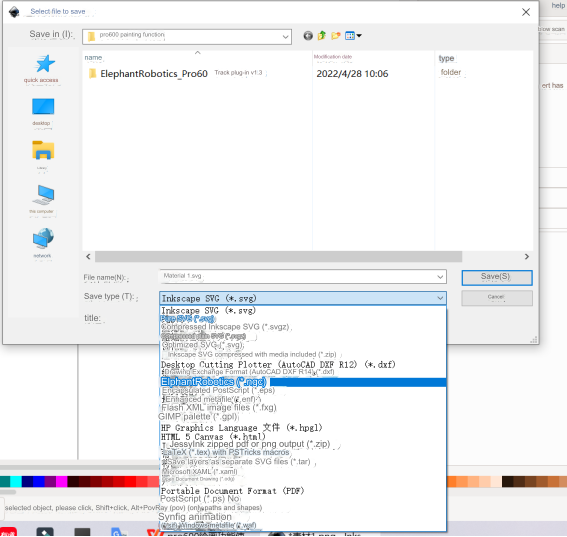
Task: Open the Library folder shortcut
Action: pos(43,150)
